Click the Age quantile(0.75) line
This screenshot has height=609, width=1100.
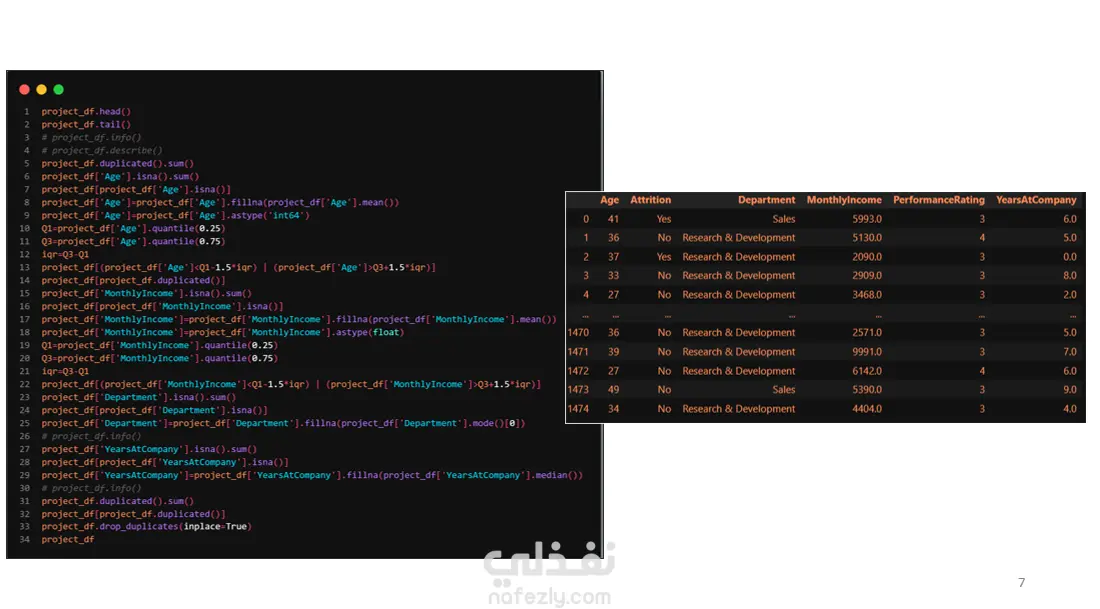click(133, 241)
